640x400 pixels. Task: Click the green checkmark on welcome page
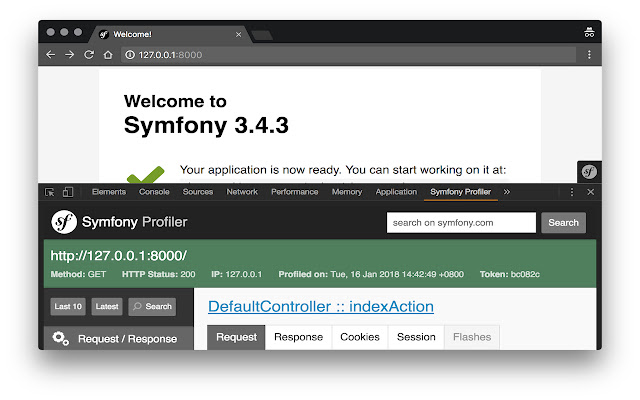(145, 175)
